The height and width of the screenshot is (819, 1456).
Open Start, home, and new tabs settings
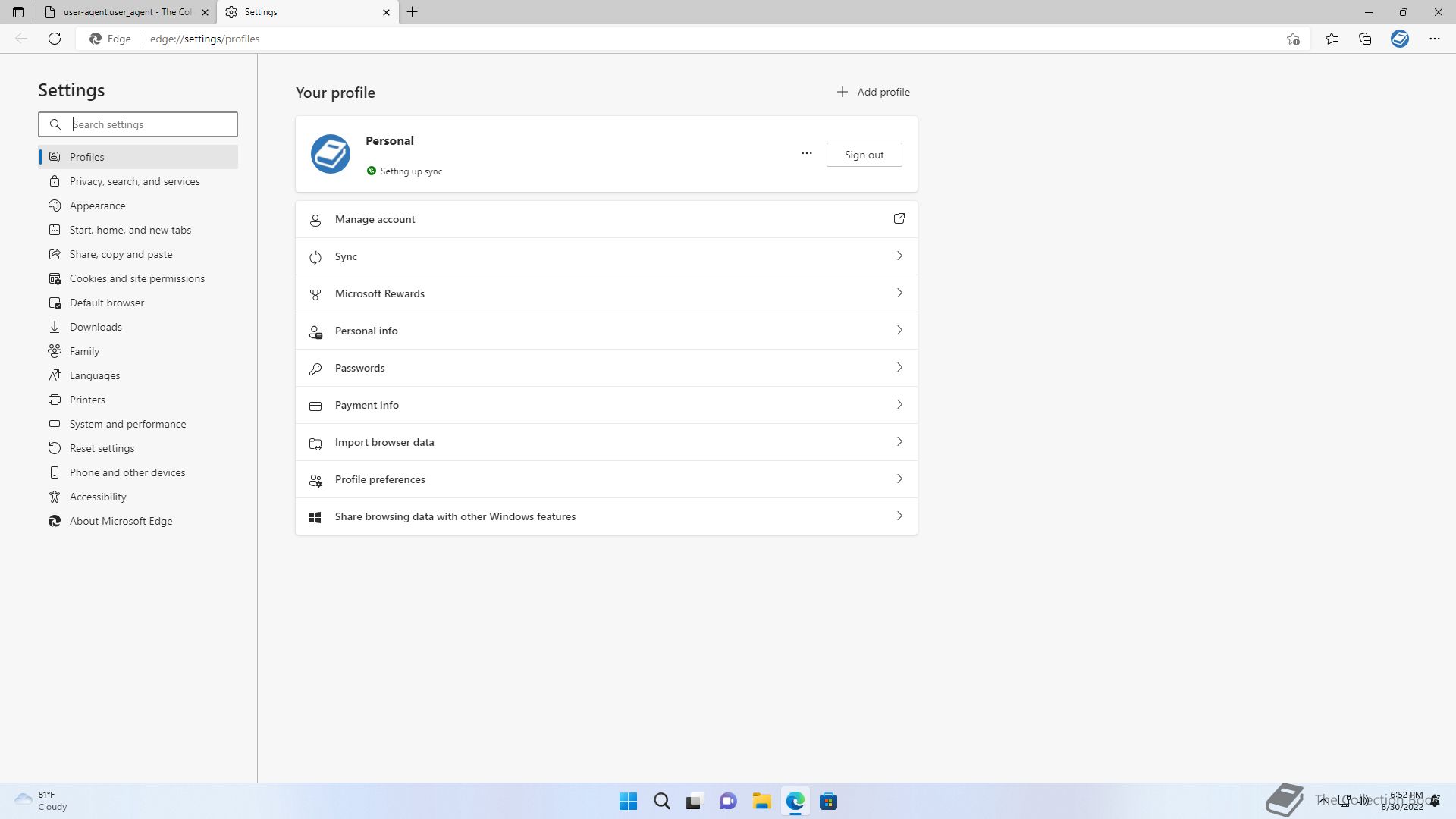[x=138, y=230]
